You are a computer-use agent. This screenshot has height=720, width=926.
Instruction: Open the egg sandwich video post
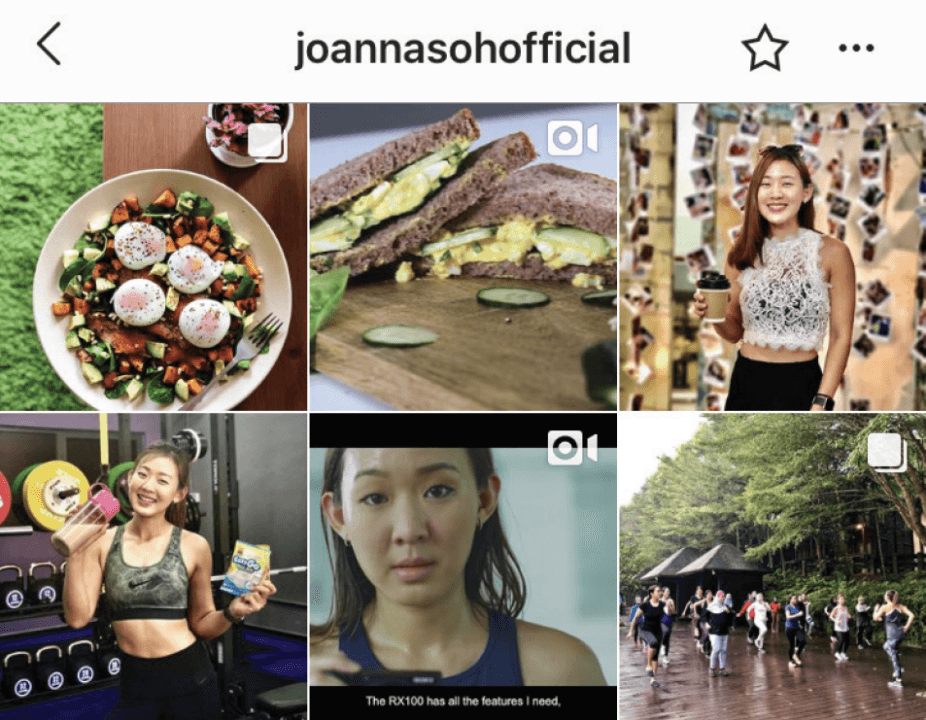(463, 257)
